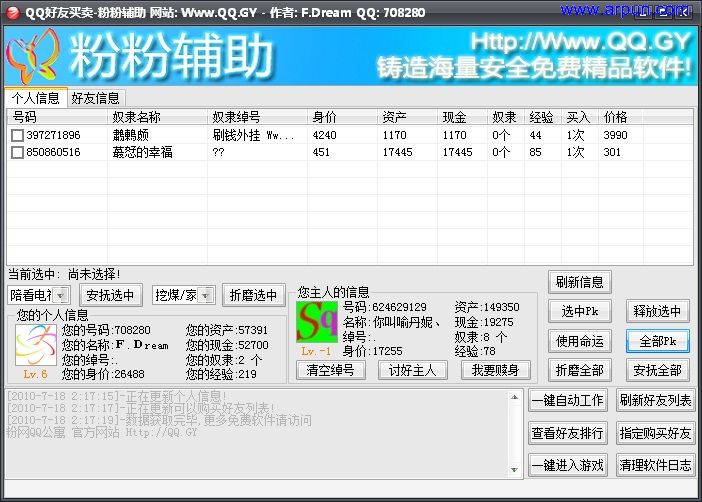The image size is (702, 502).
Task: Click the 安抚全部 button
Action: 657,370
